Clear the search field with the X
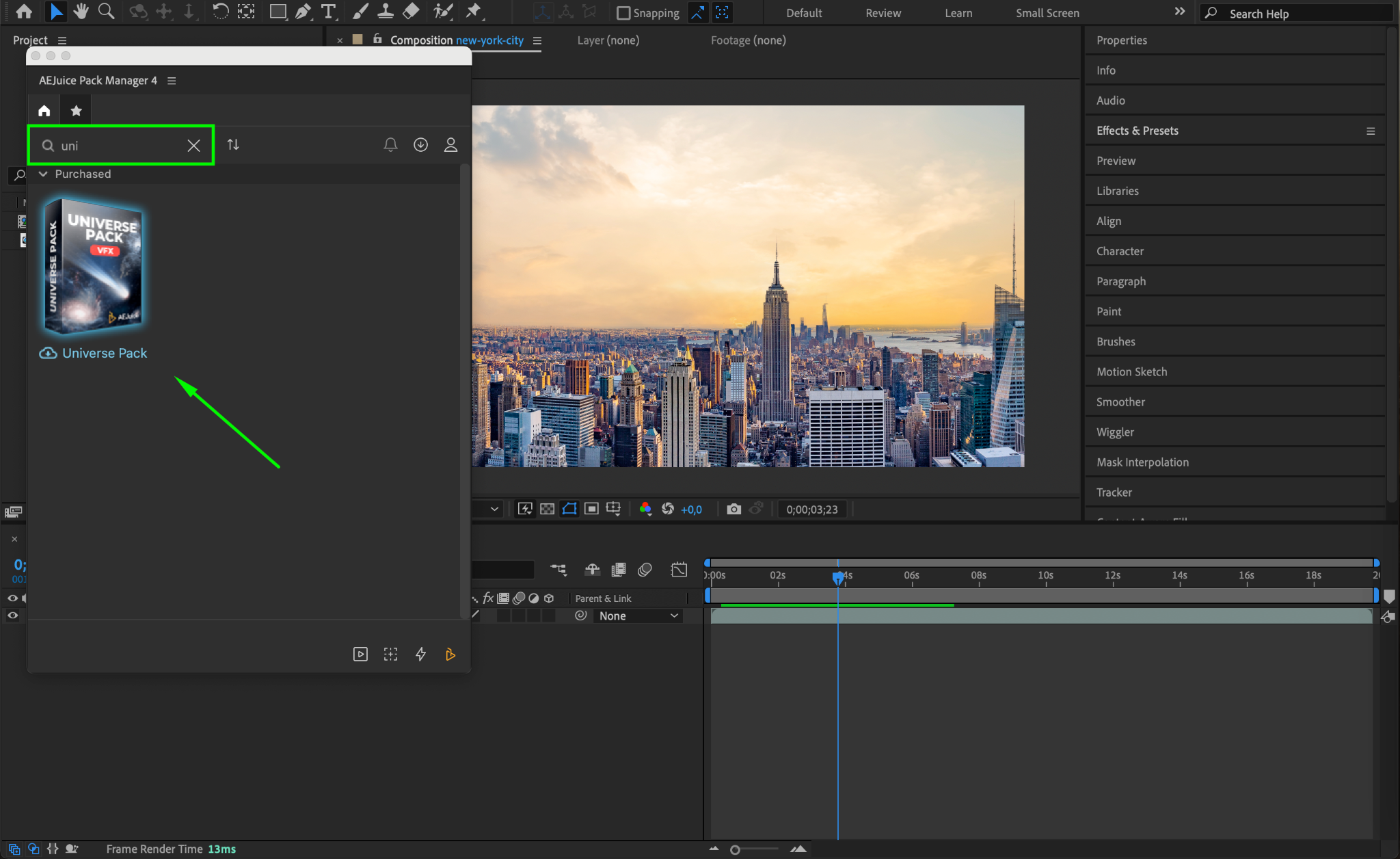This screenshot has width=1400, height=859. 193,146
